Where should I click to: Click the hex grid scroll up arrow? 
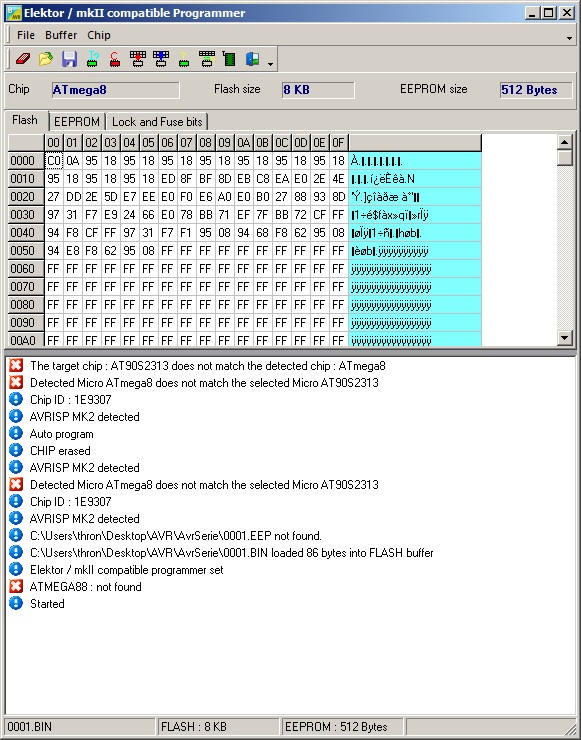coord(564,142)
